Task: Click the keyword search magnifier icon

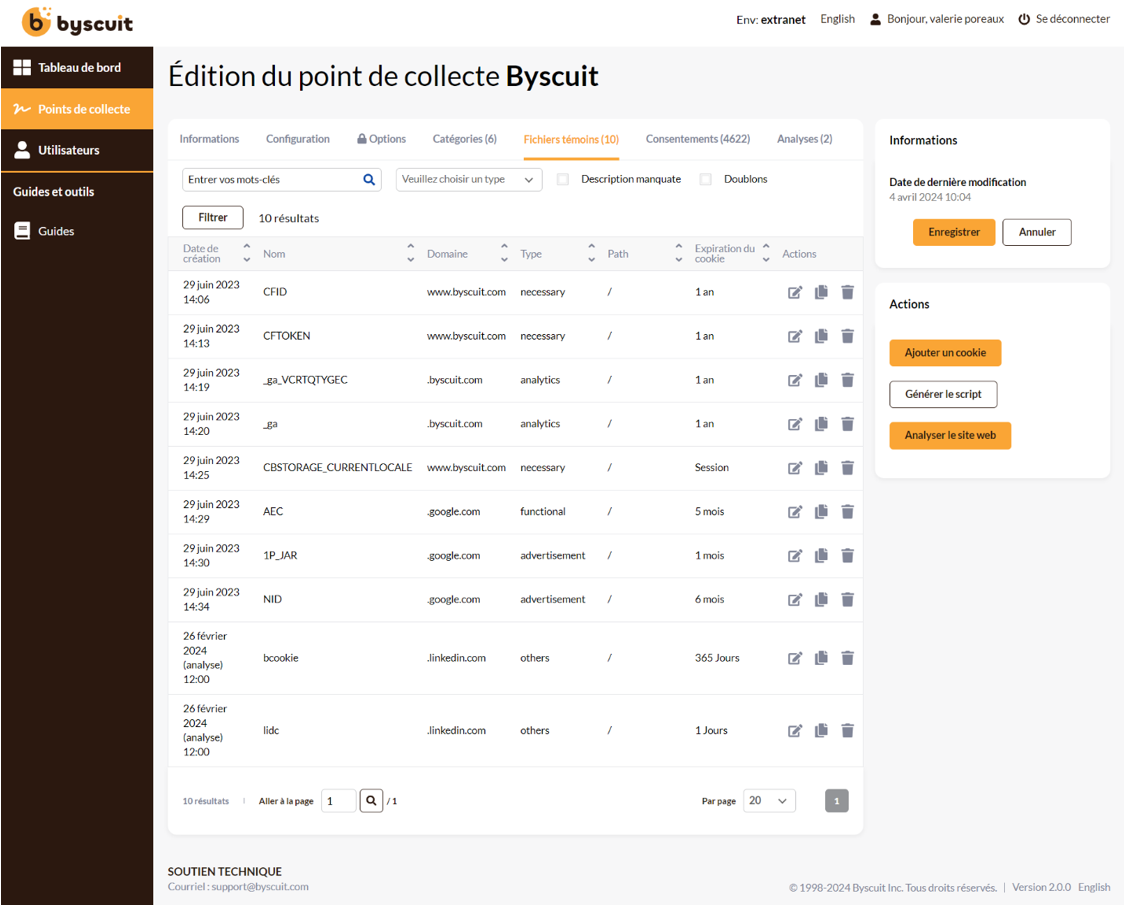Action: tap(369, 179)
